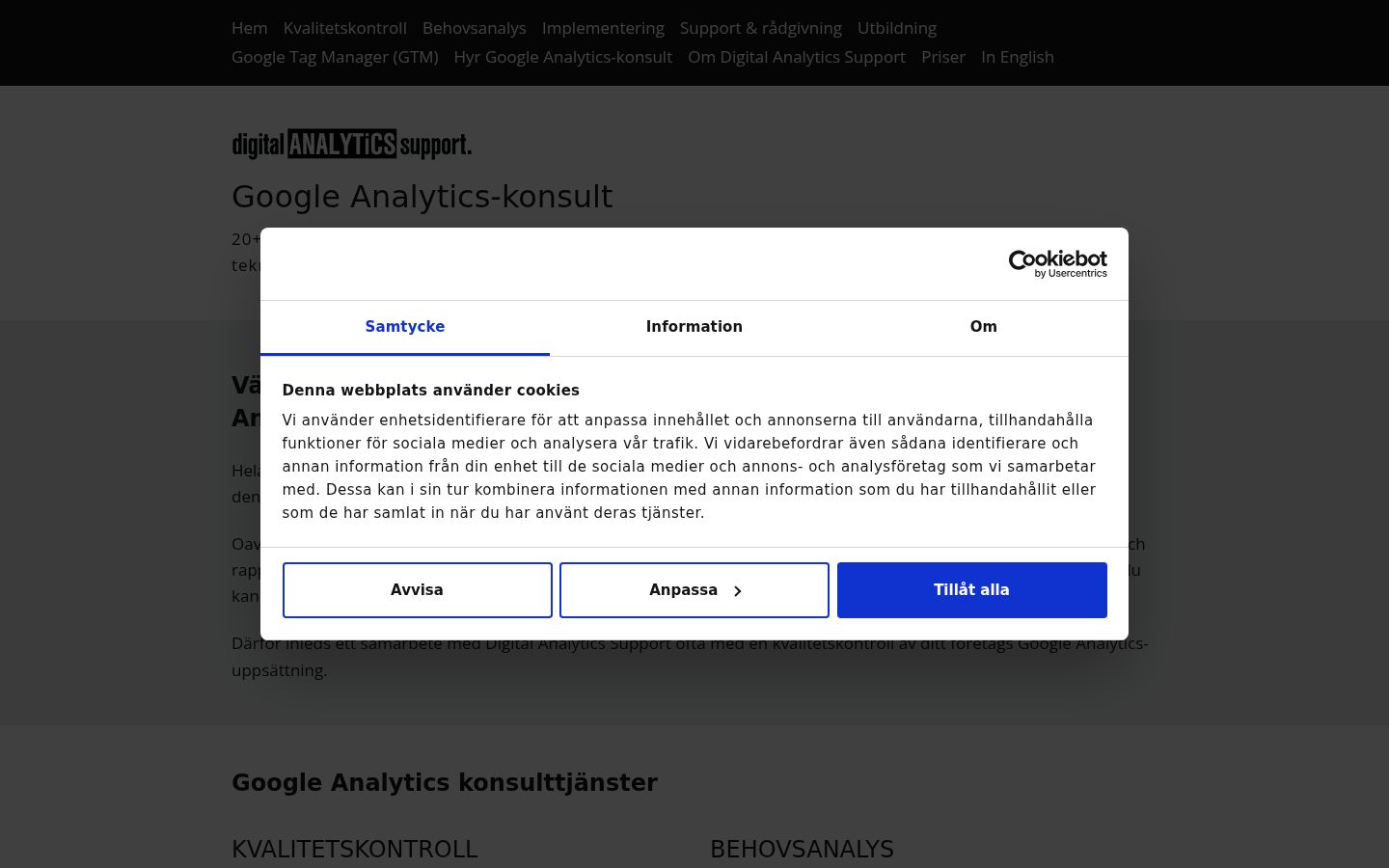The image size is (1389, 868).
Task: Switch to the Samtycke tab
Action: tap(405, 327)
